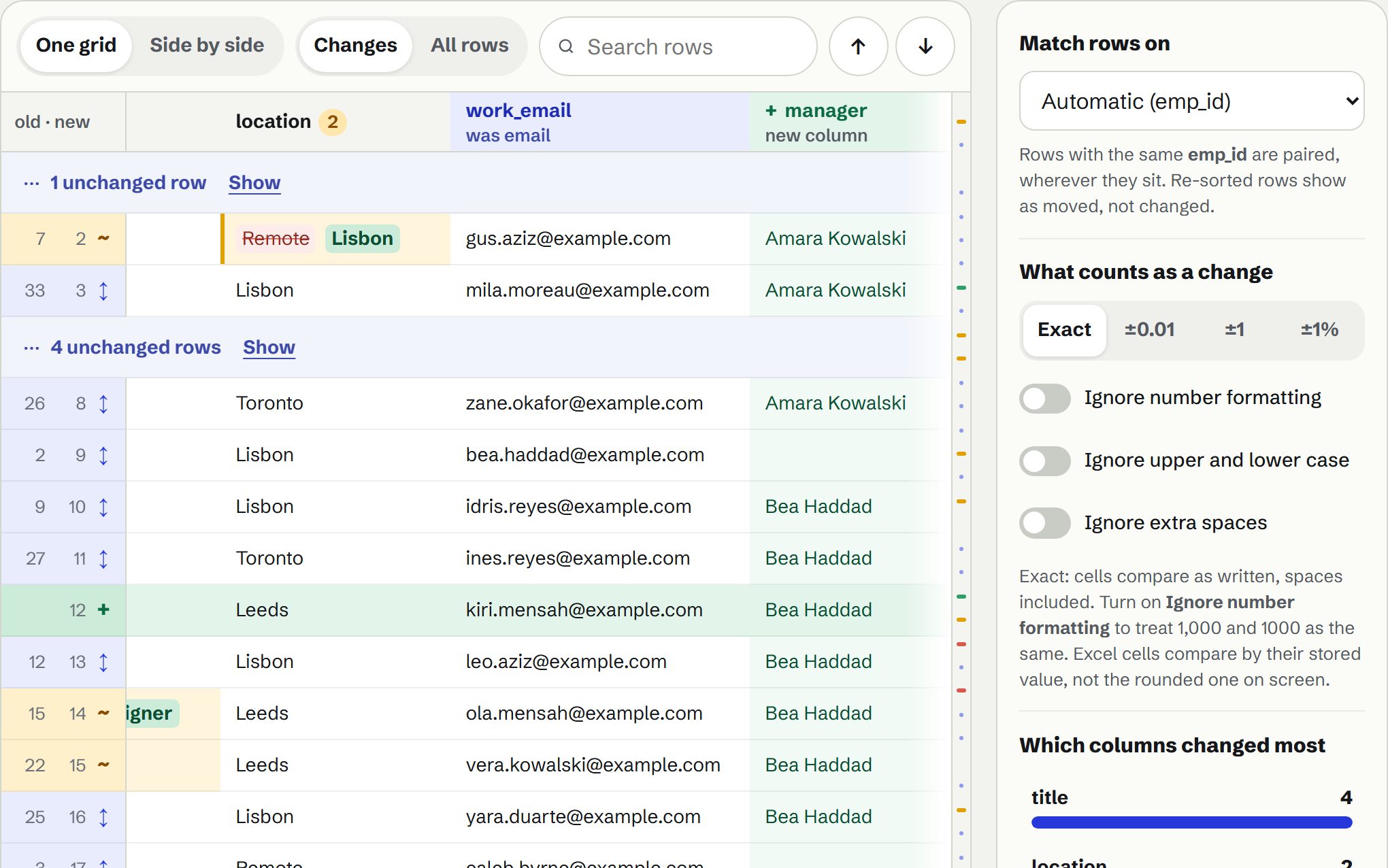The height and width of the screenshot is (868, 1388).
Task: Toggle Ignore upper and lower case switch
Action: click(x=1045, y=461)
